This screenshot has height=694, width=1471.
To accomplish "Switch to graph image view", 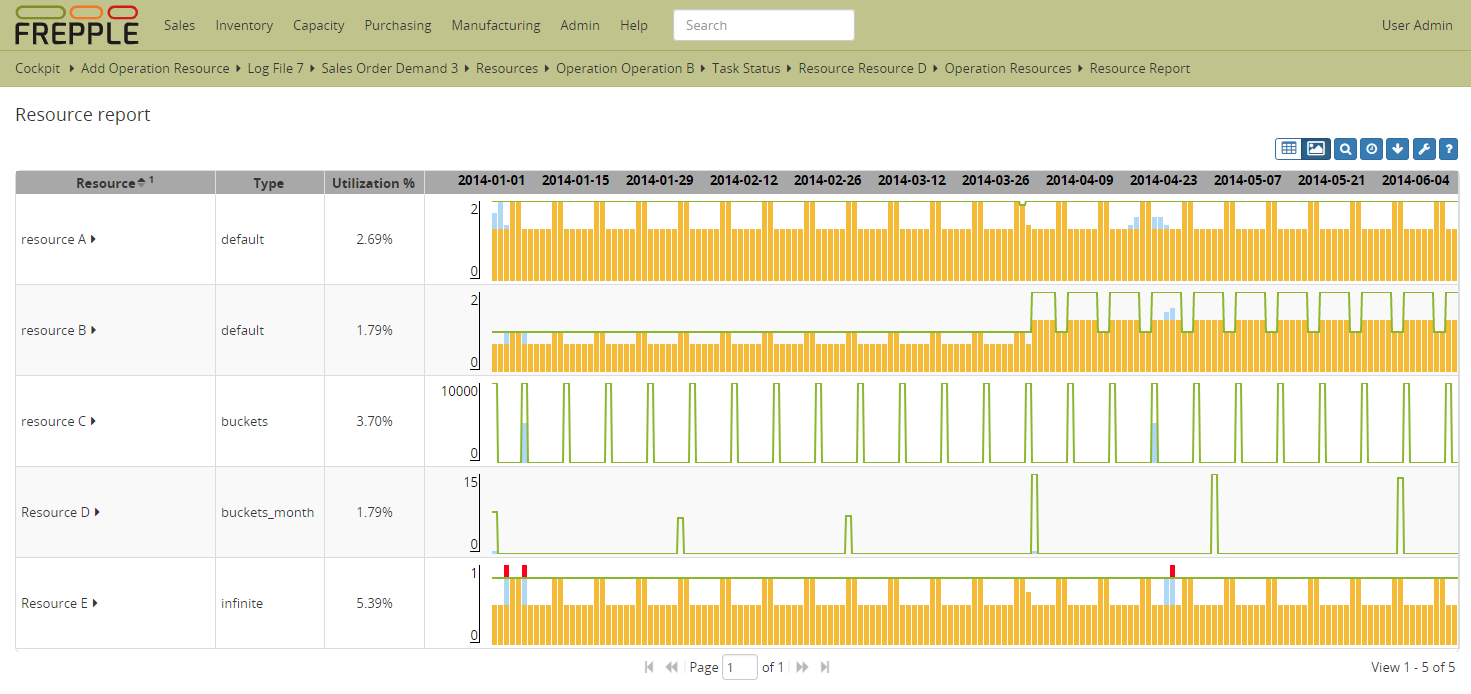I will point(1316,149).
